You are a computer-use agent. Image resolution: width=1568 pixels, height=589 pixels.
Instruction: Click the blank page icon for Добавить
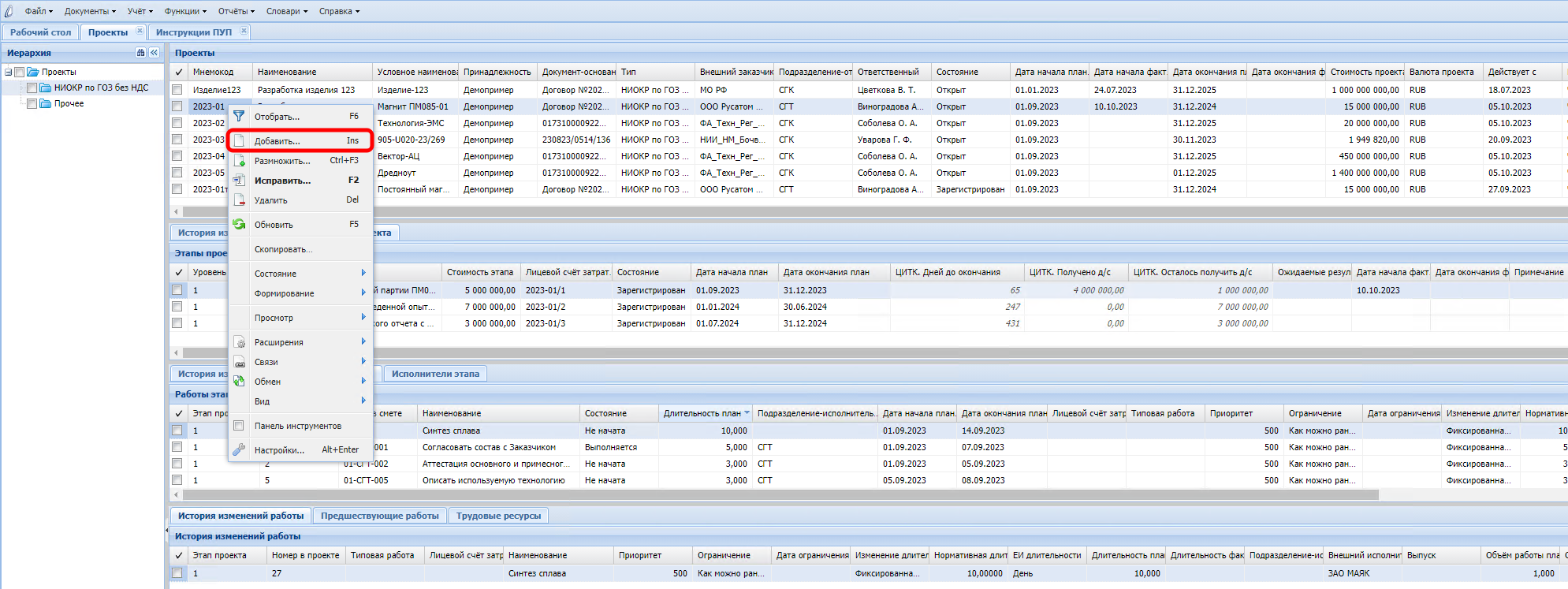coord(239,141)
